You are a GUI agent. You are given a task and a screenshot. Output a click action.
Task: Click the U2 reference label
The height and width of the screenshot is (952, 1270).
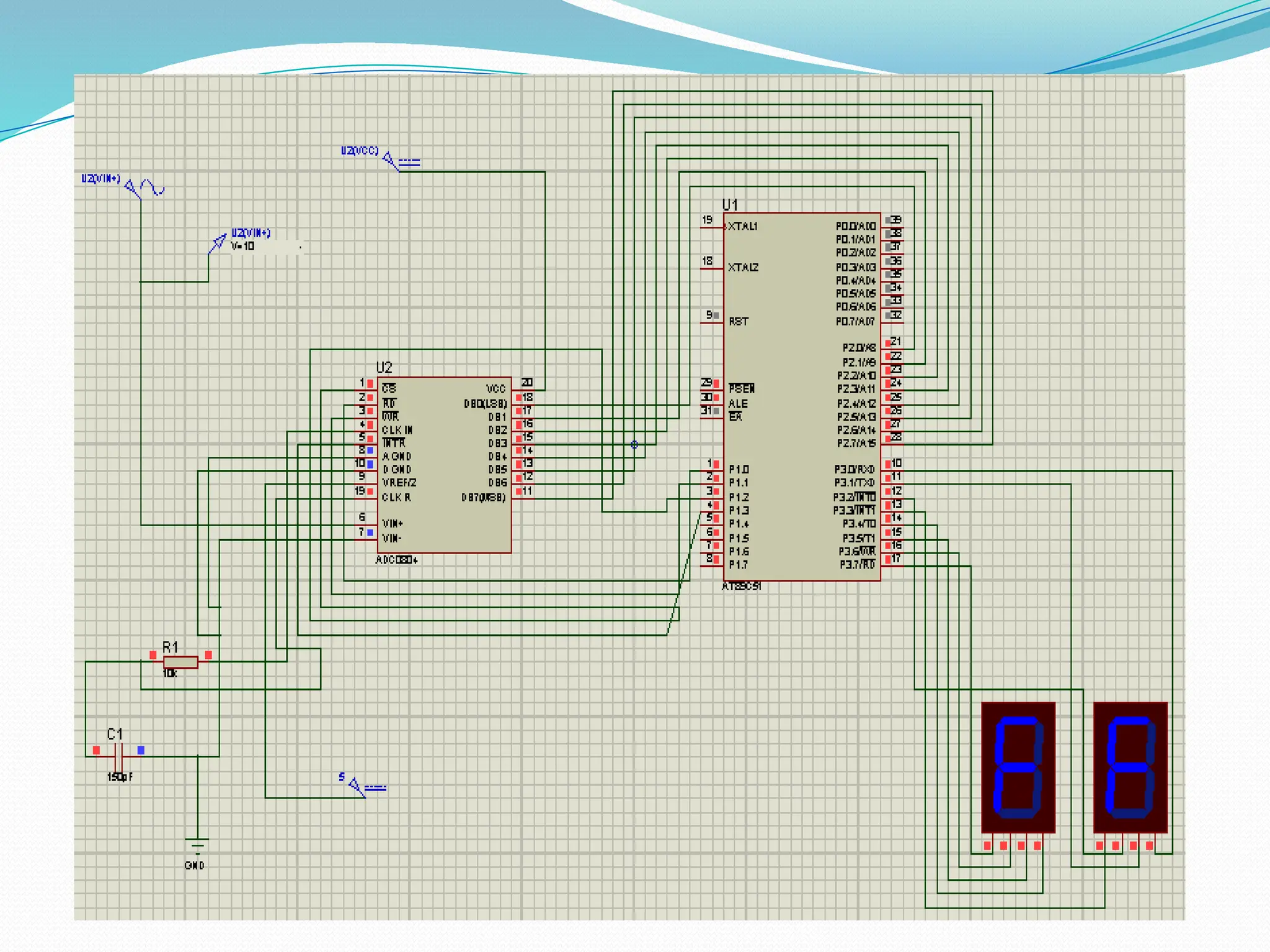pyautogui.click(x=384, y=368)
